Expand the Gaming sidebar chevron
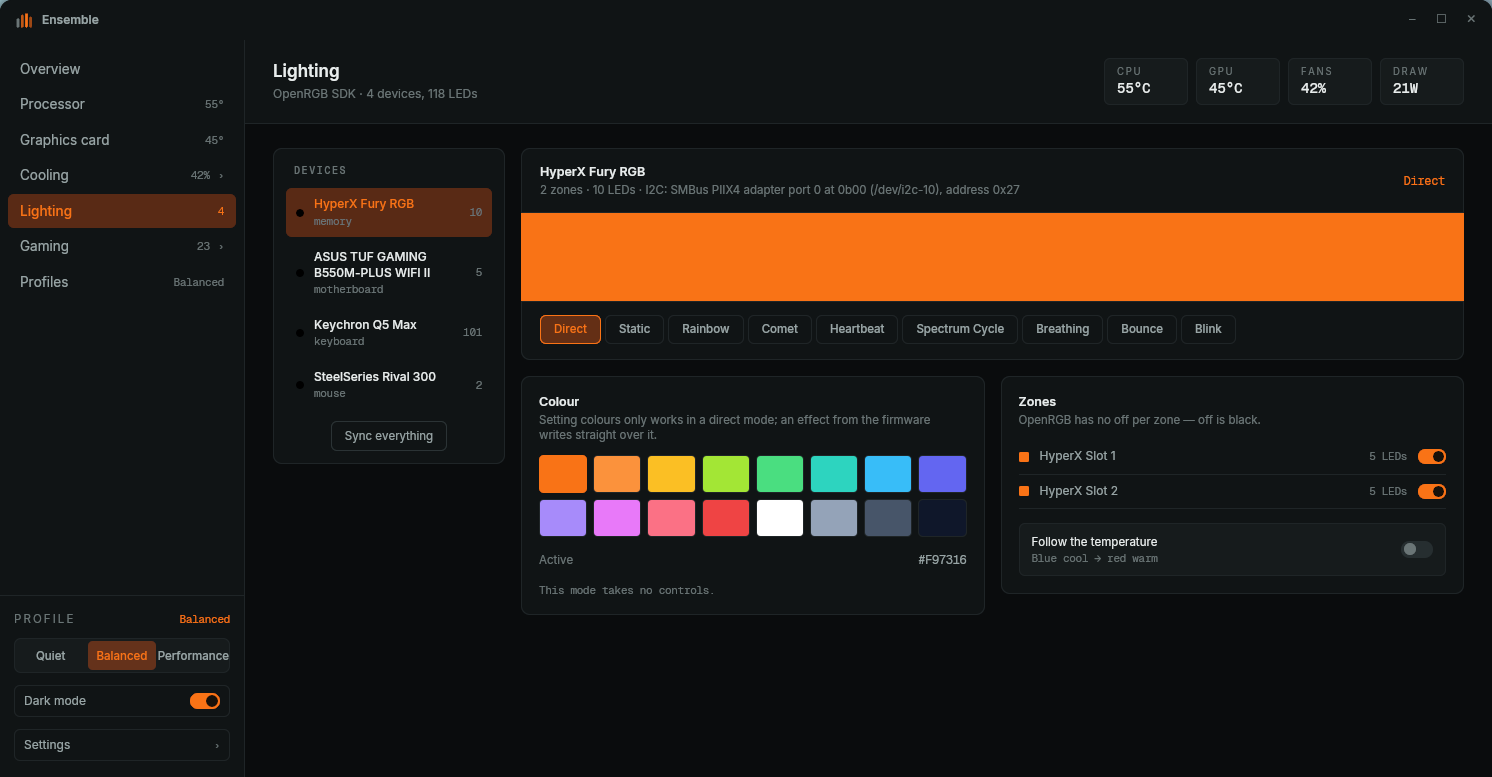 pyautogui.click(x=221, y=246)
